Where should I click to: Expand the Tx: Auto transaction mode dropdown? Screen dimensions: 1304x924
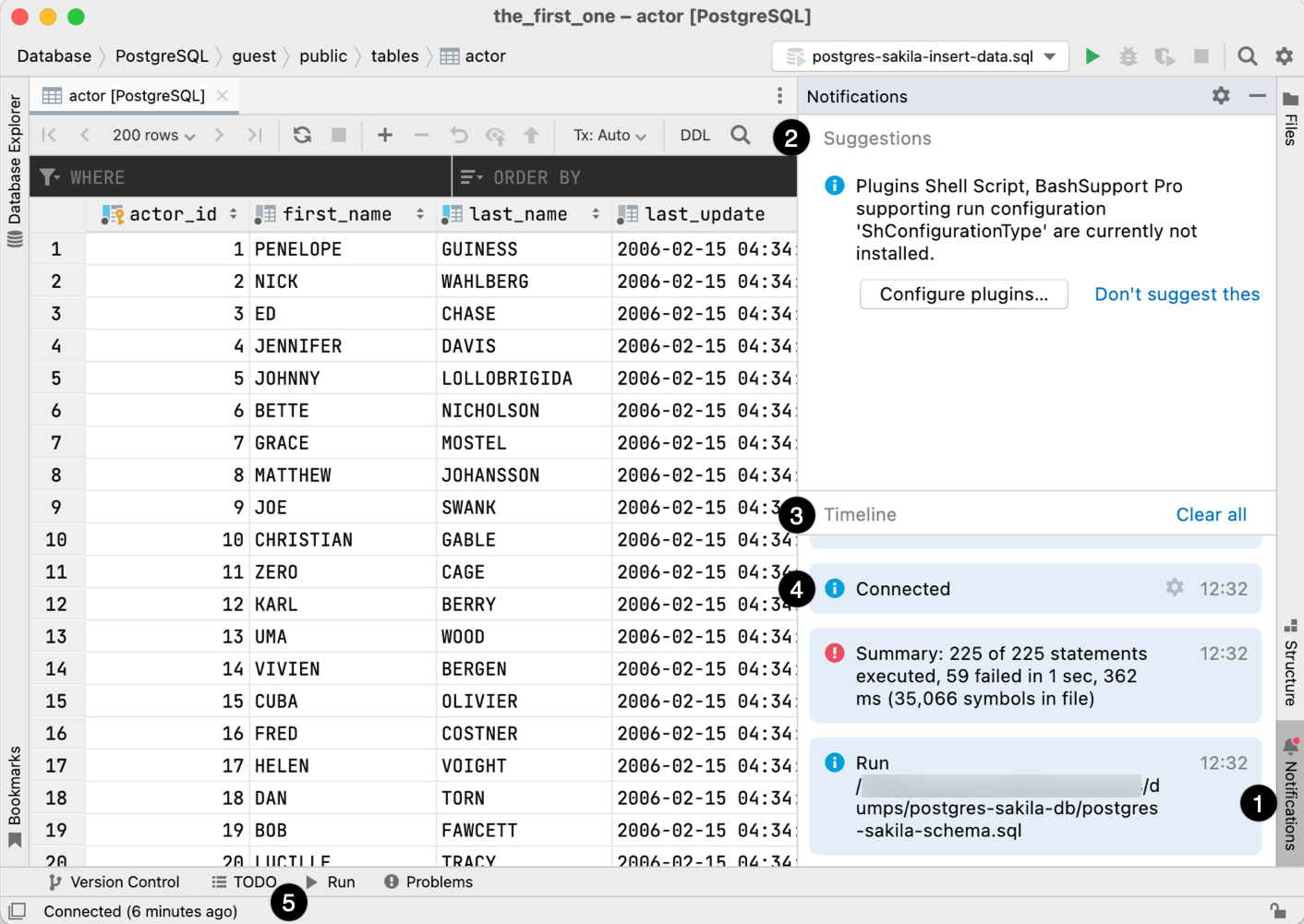tap(610, 135)
